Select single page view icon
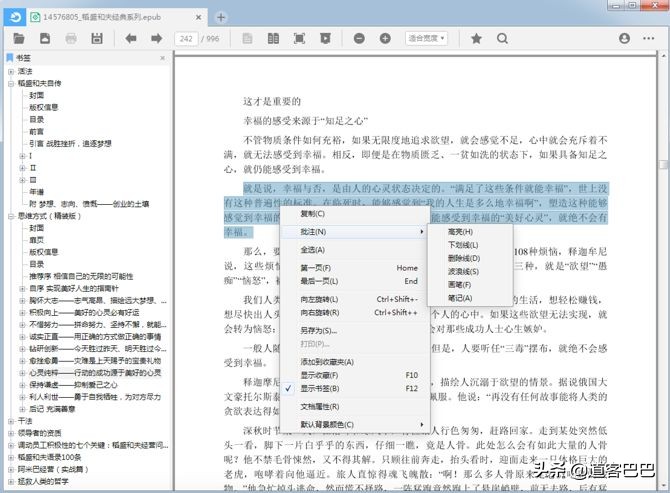 click(247, 38)
